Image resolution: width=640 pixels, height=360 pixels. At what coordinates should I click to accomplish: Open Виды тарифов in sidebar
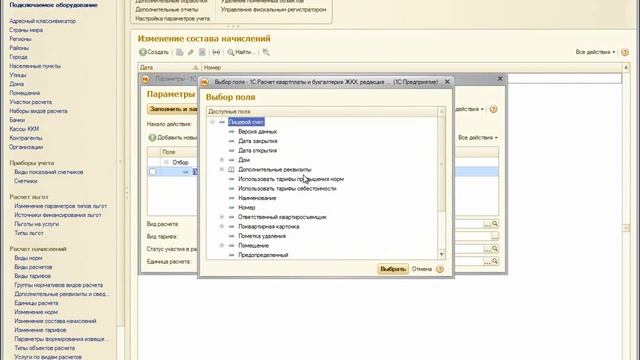click(32, 276)
